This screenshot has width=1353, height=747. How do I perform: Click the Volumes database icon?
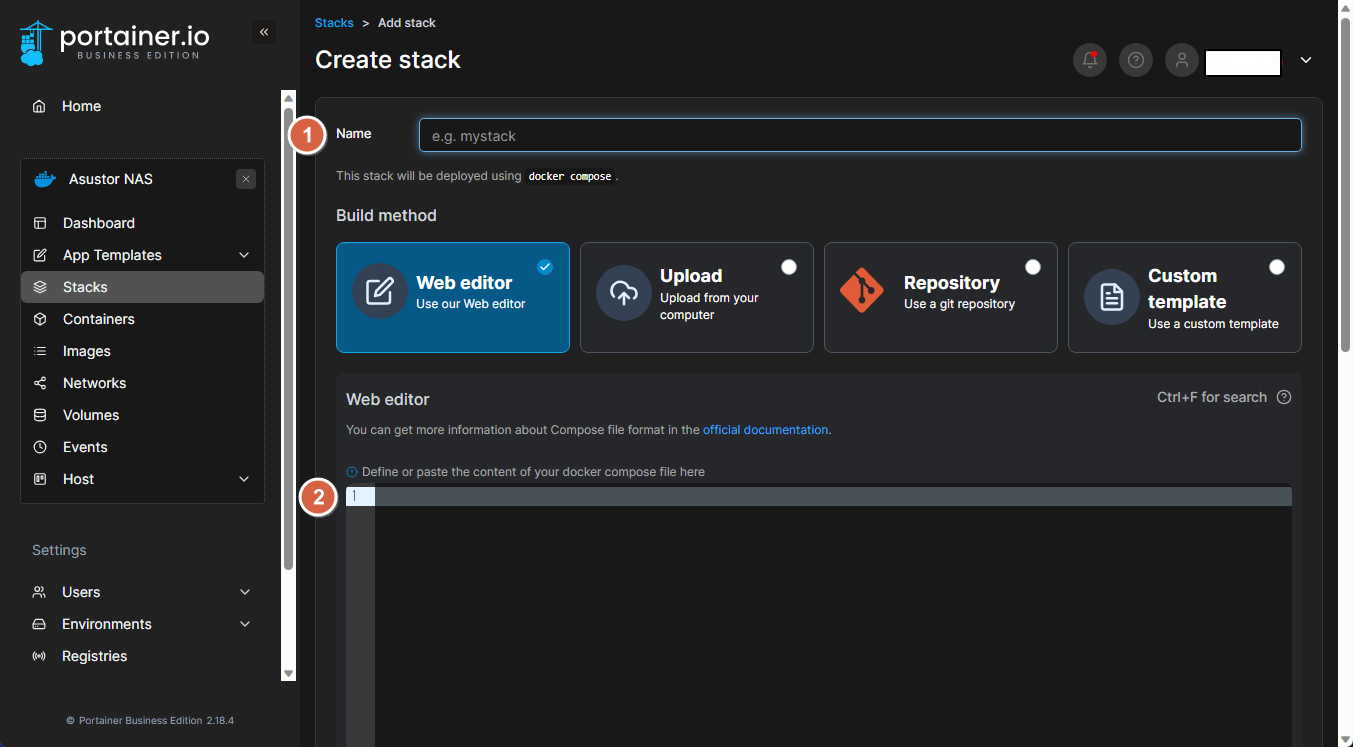(x=40, y=415)
